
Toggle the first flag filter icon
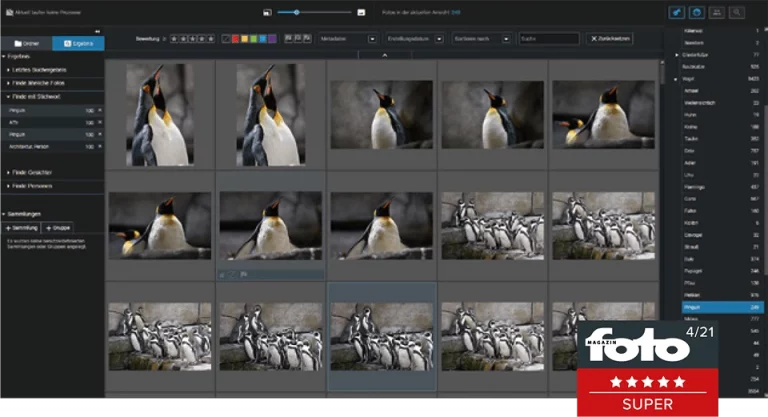coord(287,38)
